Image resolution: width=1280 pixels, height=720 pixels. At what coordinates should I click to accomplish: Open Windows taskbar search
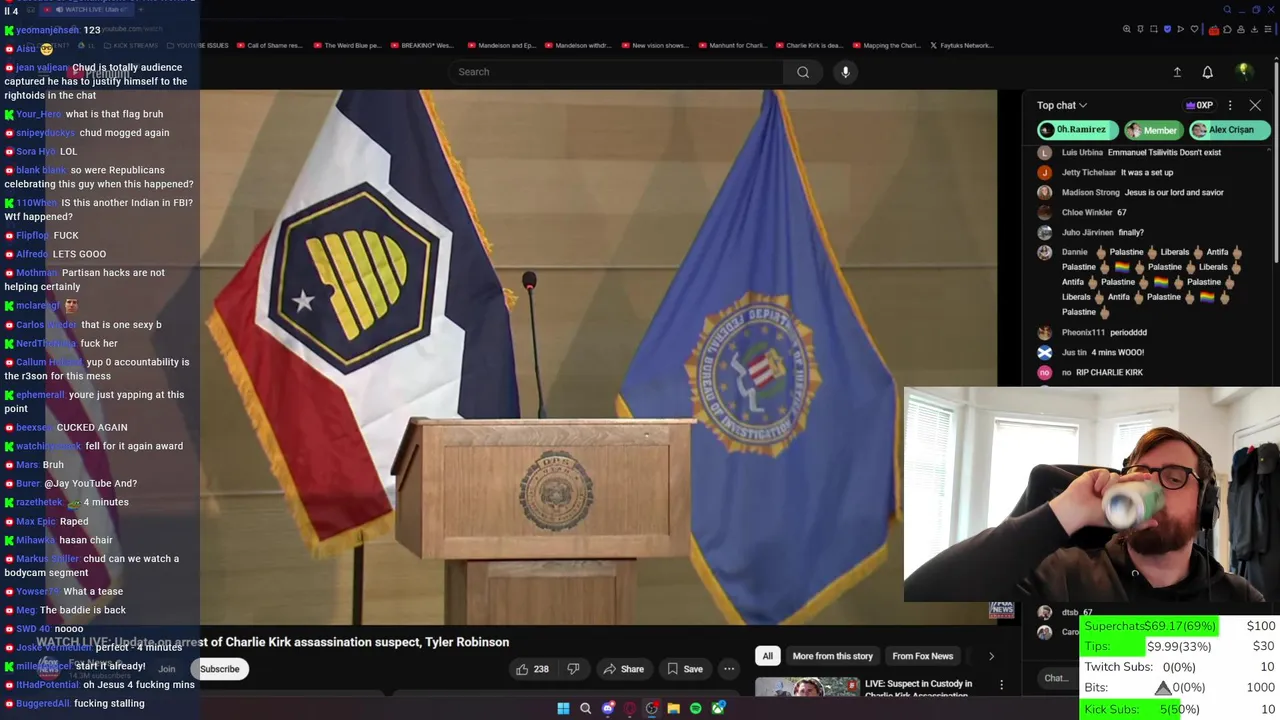point(585,708)
